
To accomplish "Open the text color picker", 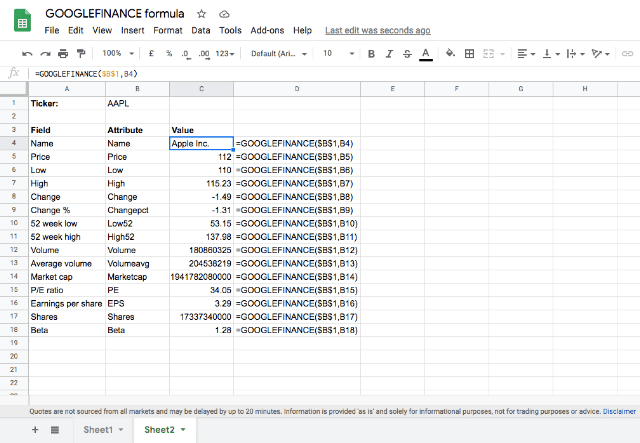I will tap(426, 54).
